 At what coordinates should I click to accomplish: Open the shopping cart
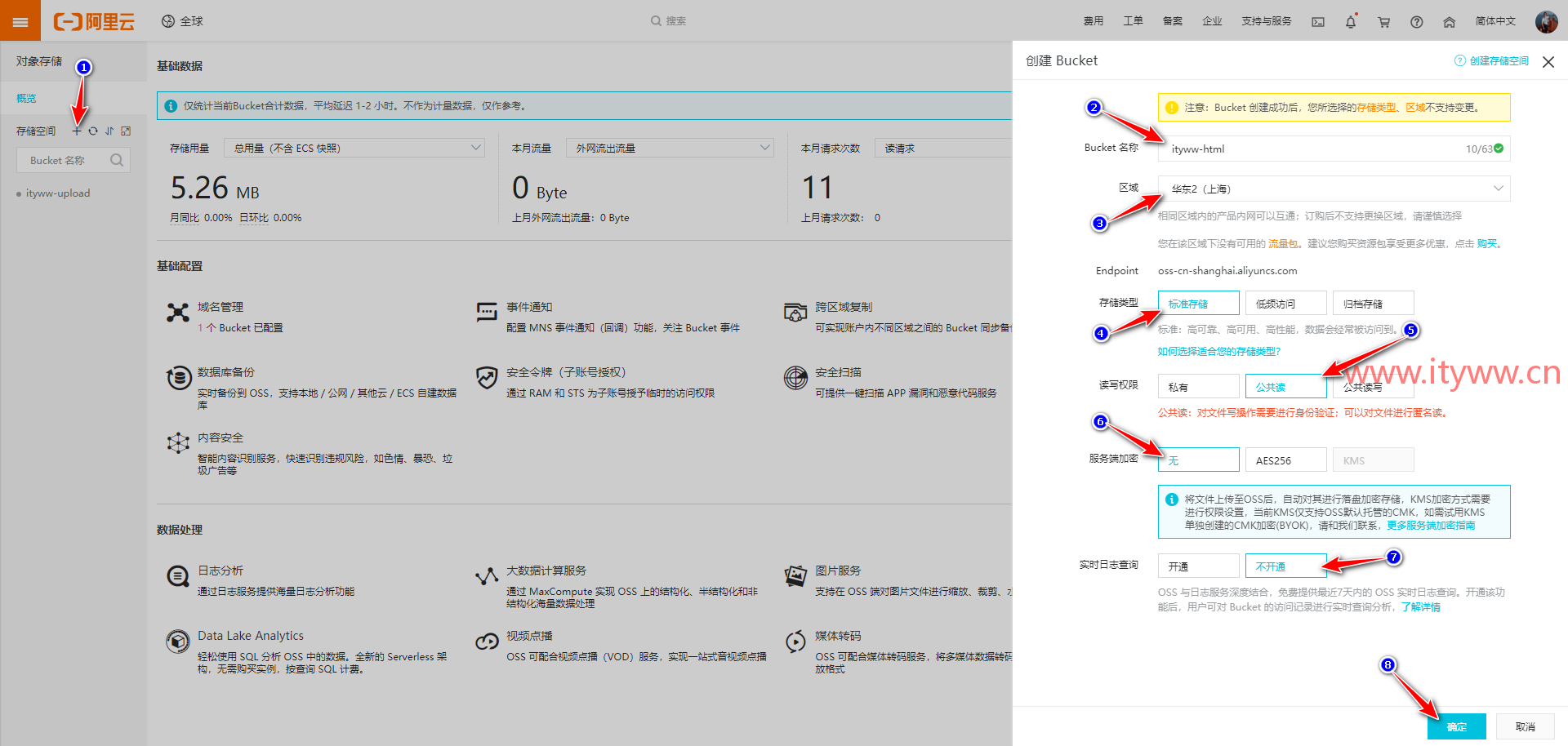pyautogui.click(x=1383, y=22)
